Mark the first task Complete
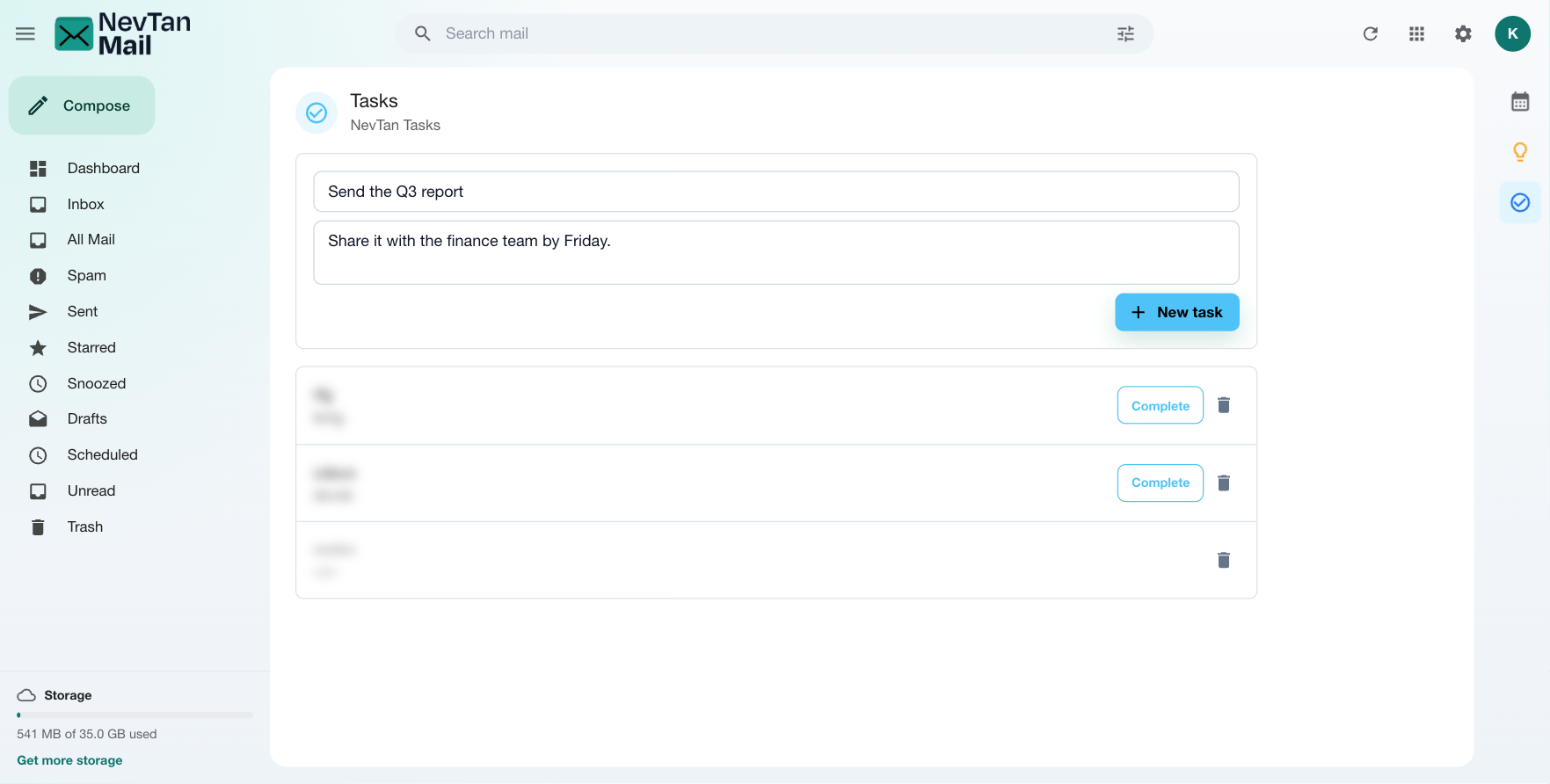Screen dimensions: 1550x784 [x=1160, y=405]
